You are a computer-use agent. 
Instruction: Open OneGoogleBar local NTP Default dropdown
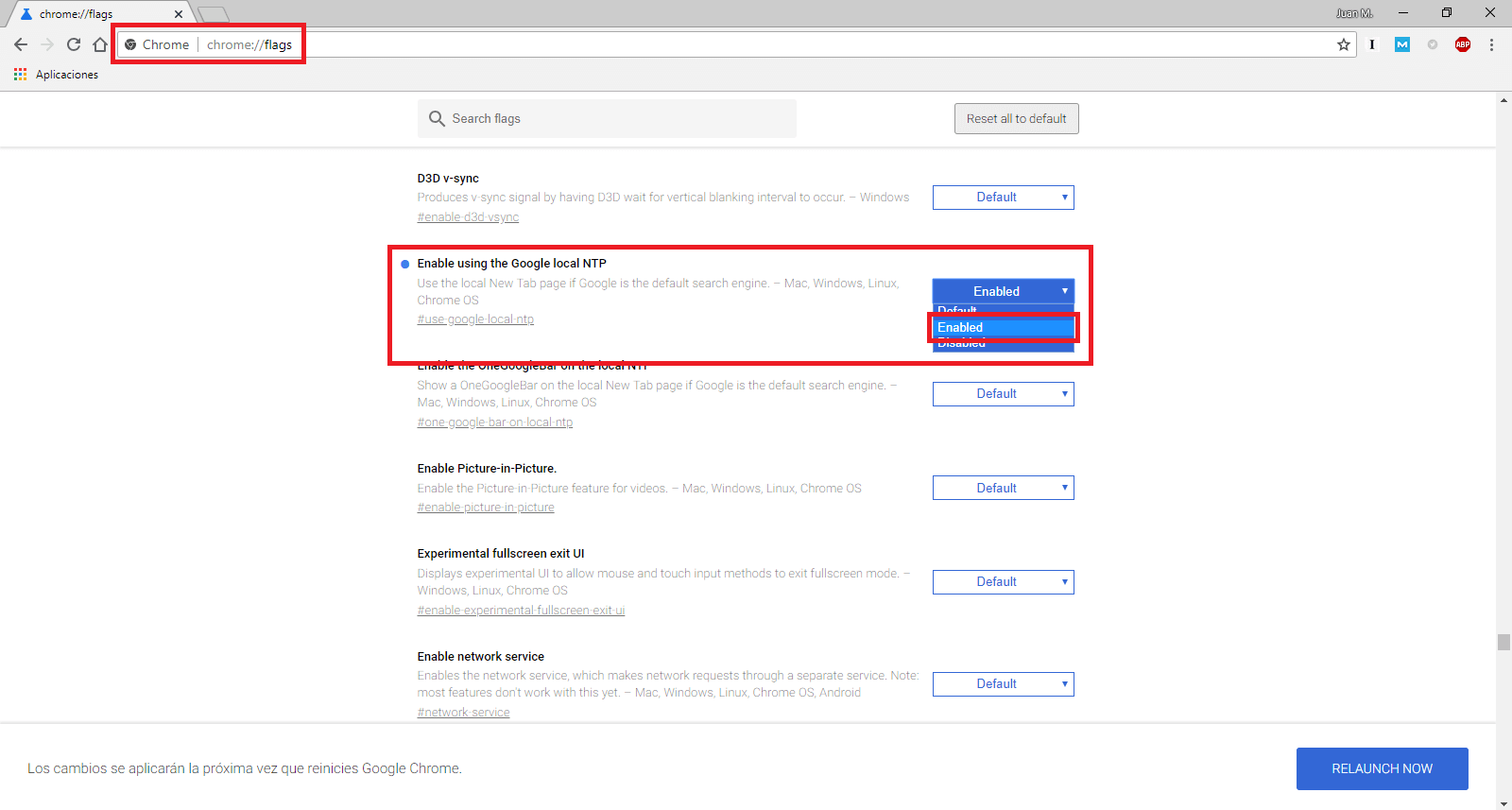[x=1004, y=394]
